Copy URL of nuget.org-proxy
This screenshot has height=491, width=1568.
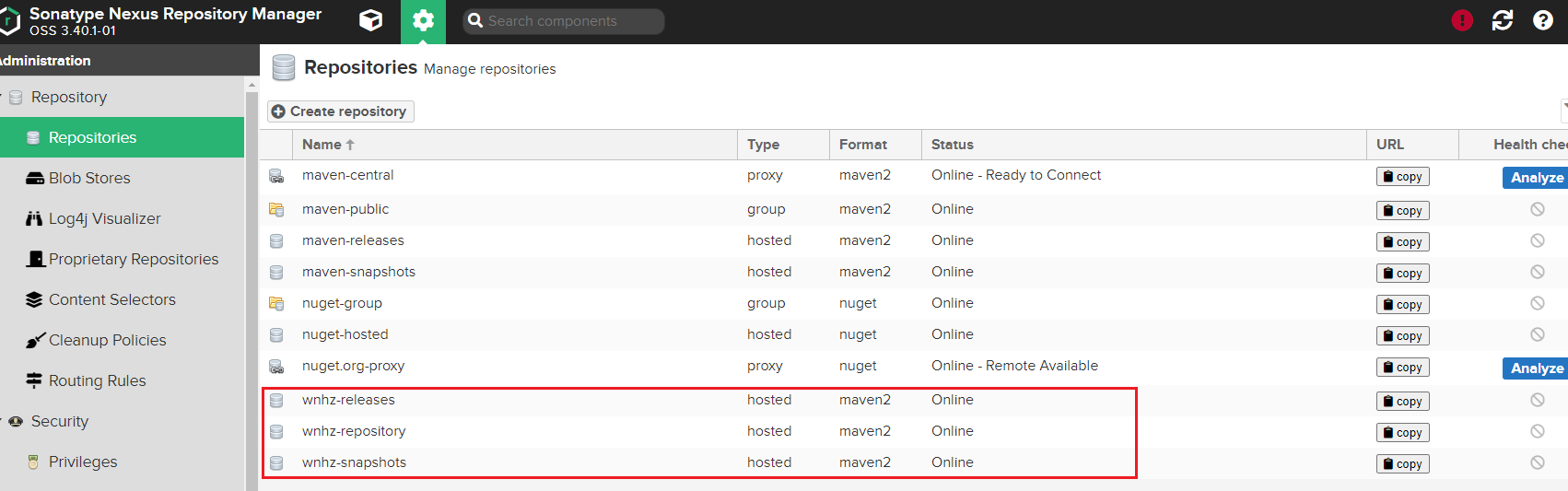click(1402, 368)
